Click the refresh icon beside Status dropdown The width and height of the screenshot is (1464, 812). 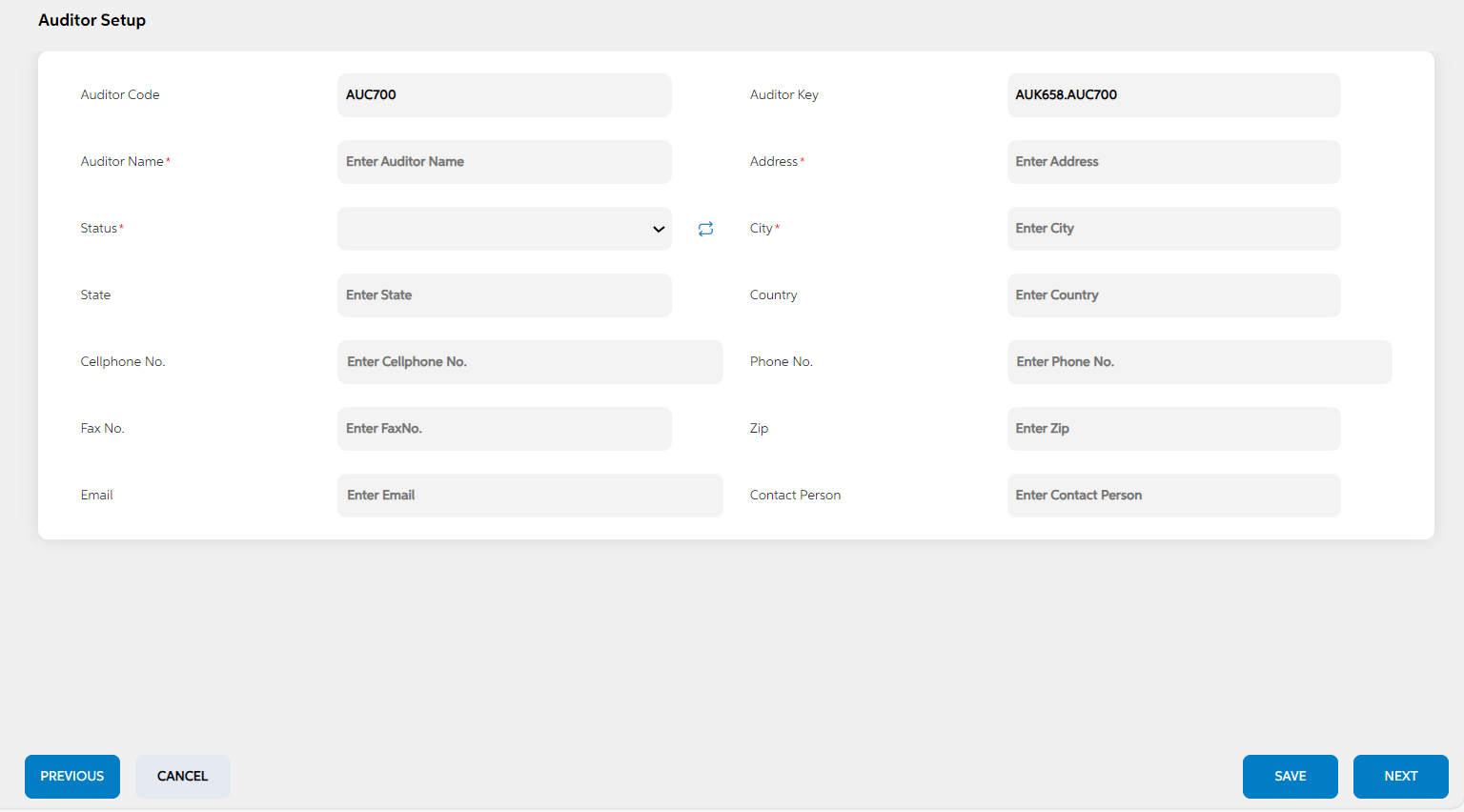[x=705, y=229]
